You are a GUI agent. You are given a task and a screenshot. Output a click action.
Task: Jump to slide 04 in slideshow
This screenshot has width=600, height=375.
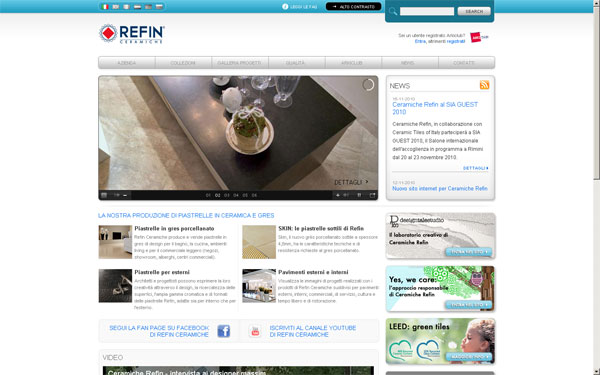236,195
